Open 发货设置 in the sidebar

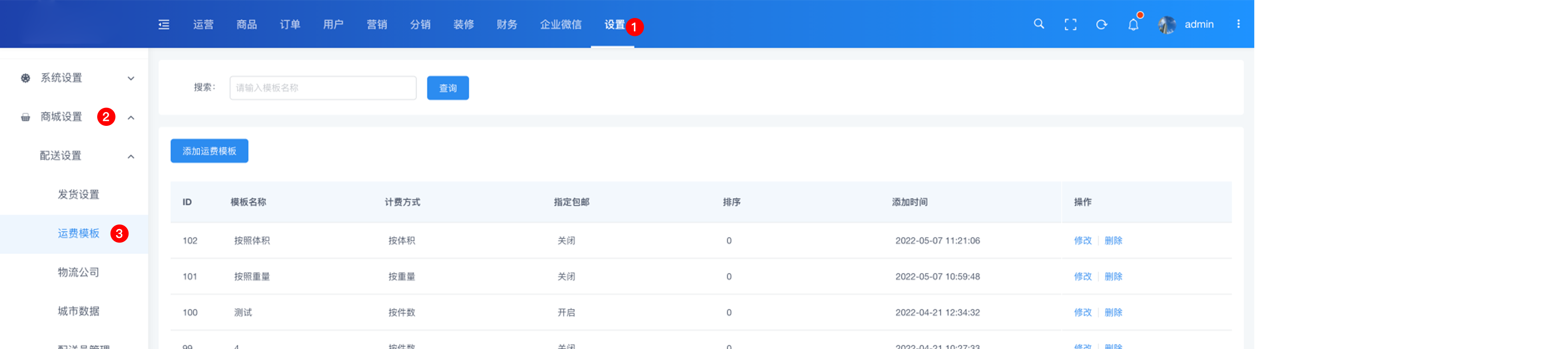pos(78,194)
